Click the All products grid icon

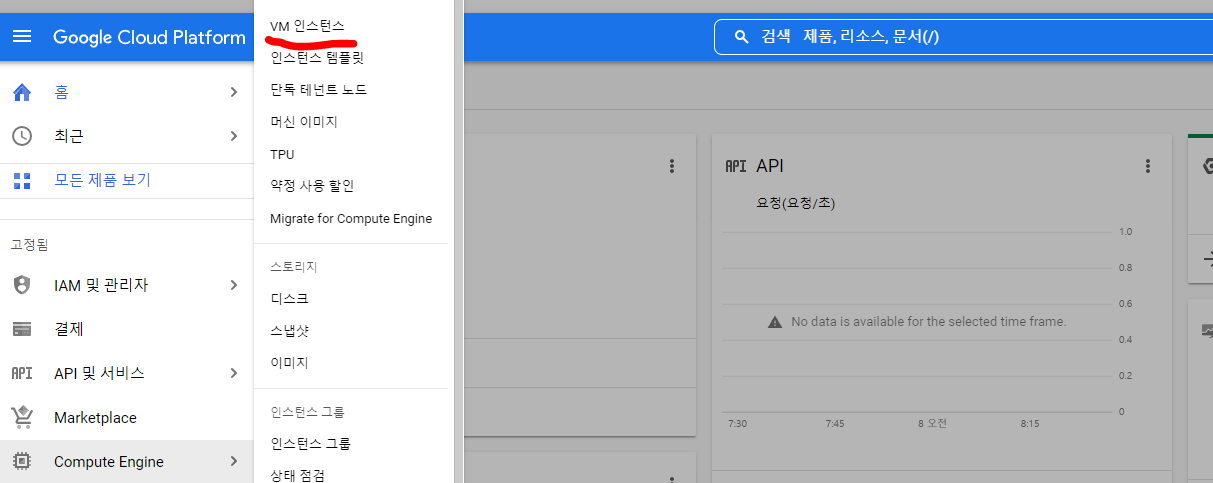(x=22, y=181)
